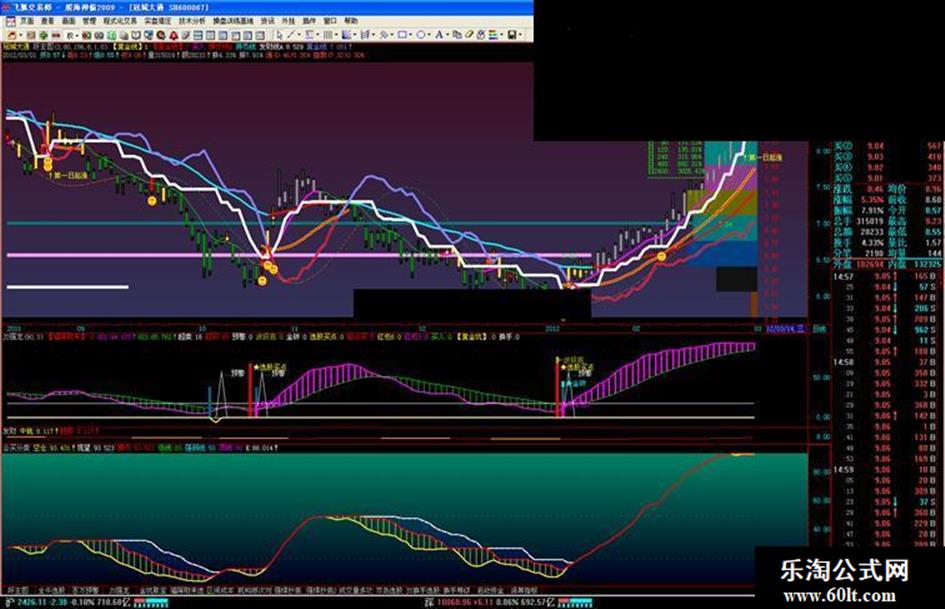This screenshot has width=945, height=609.
Task: Click the eraser tool icon
Action: pos(469,35)
